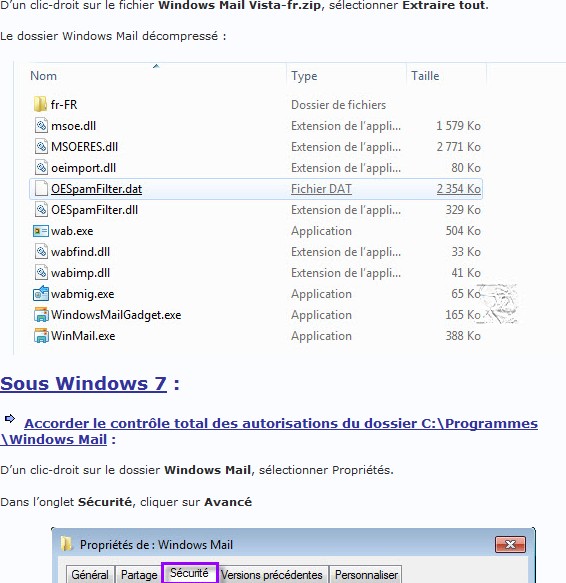The width and height of the screenshot is (566, 583).
Task: Open the Personnaliser tab
Action: (x=366, y=574)
